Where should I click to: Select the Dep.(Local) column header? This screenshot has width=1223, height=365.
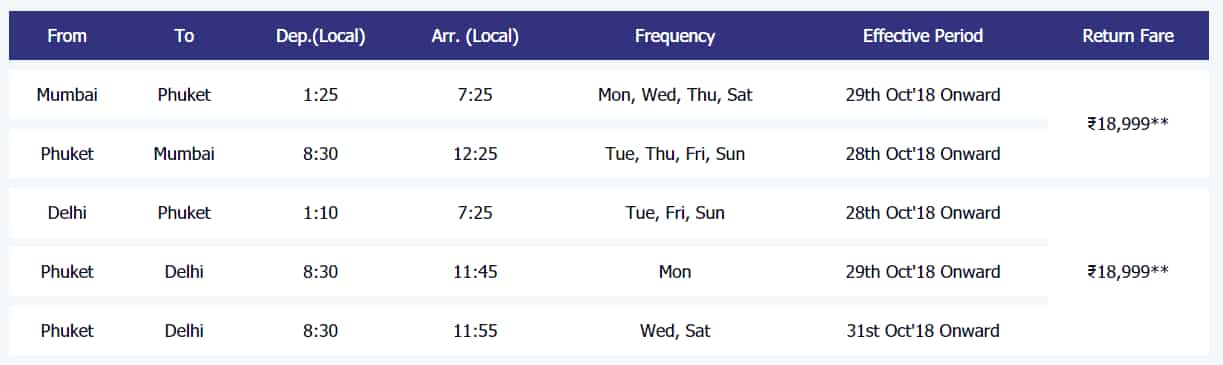tap(321, 36)
